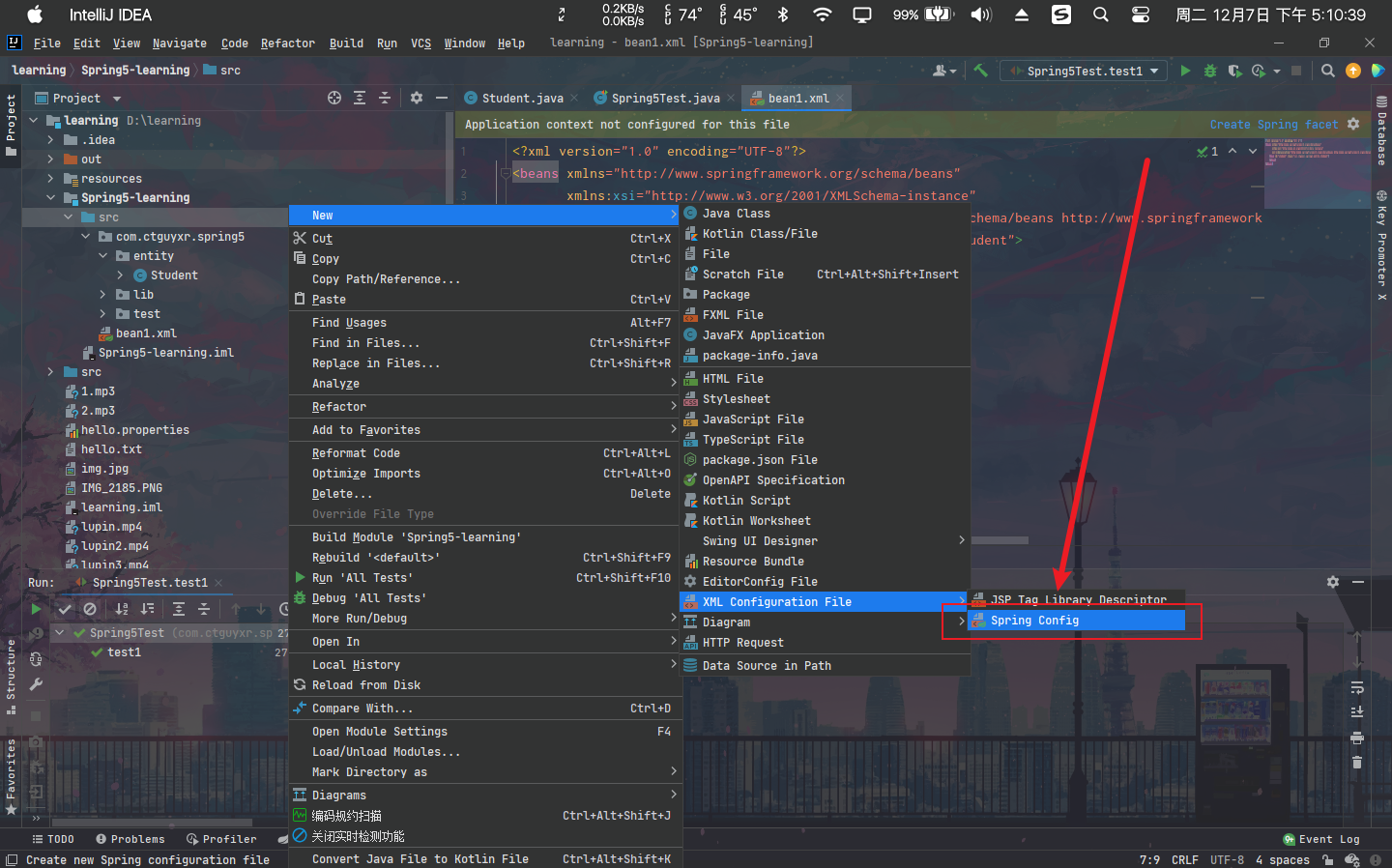Choose Copy Path/Reference in the context menu
Viewport: 1392px width, 868px height.
[x=485, y=278]
